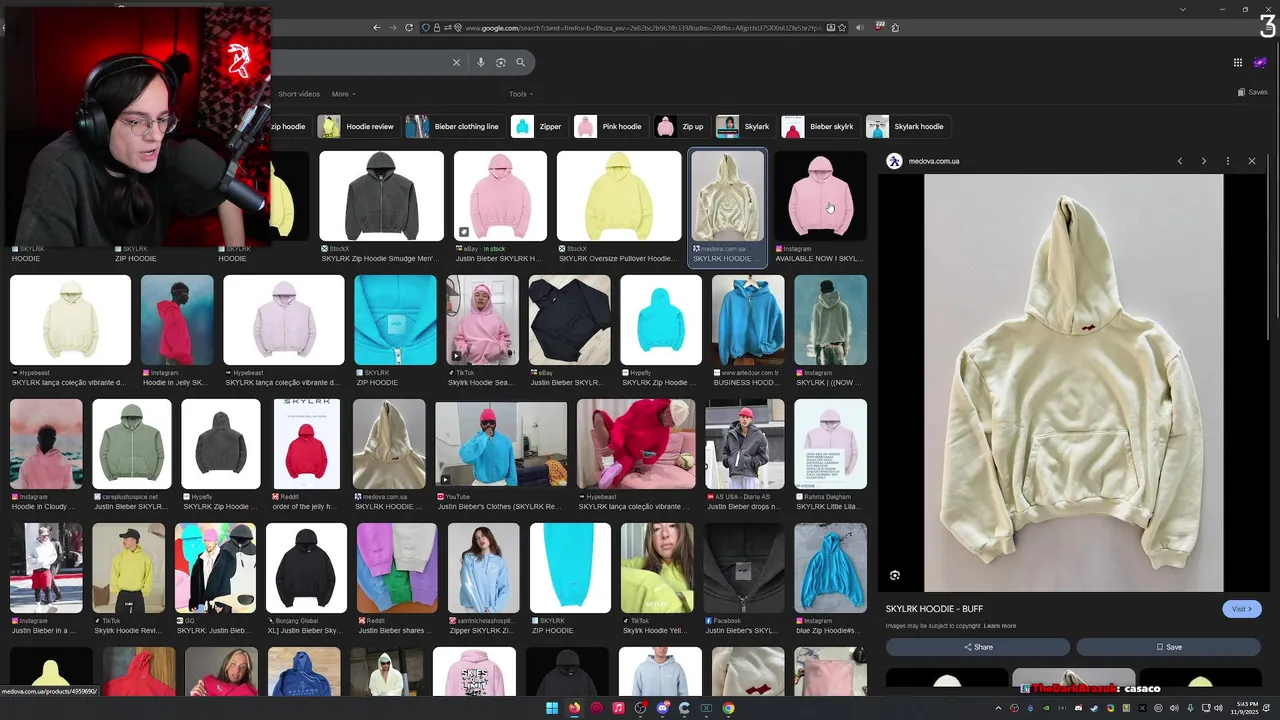Bookmark this page with the star icon
Viewport: 1280px width, 720px height.
pyautogui.click(x=842, y=27)
